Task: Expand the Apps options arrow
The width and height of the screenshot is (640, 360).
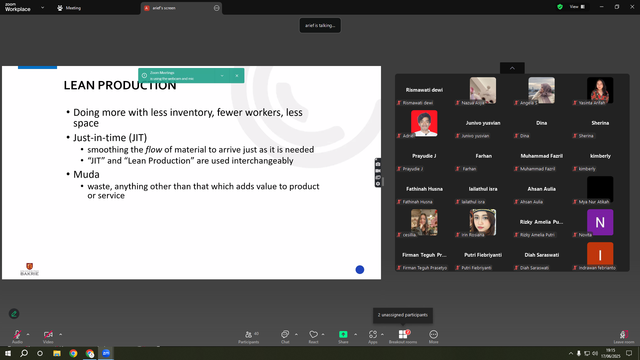Action: 382,335
